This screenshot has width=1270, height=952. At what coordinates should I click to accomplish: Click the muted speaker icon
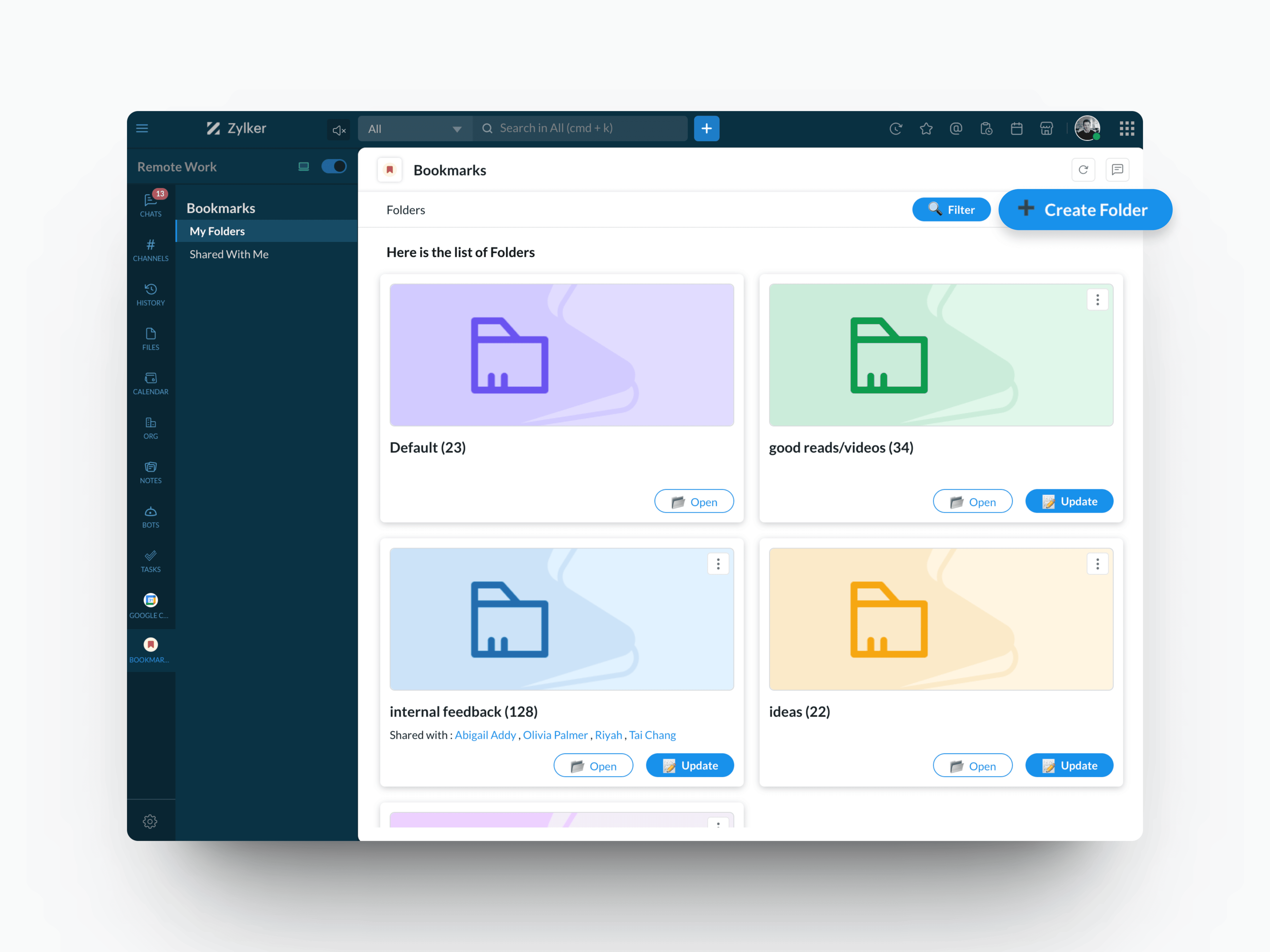click(339, 130)
